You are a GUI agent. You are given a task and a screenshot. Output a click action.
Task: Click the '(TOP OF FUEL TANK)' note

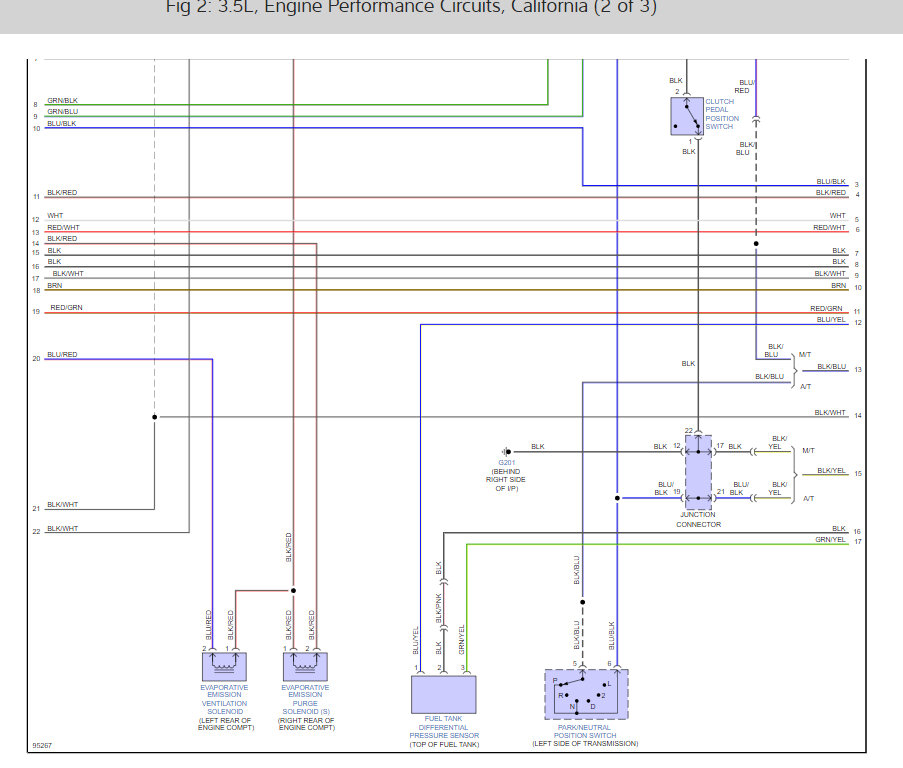(x=444, y=744)
